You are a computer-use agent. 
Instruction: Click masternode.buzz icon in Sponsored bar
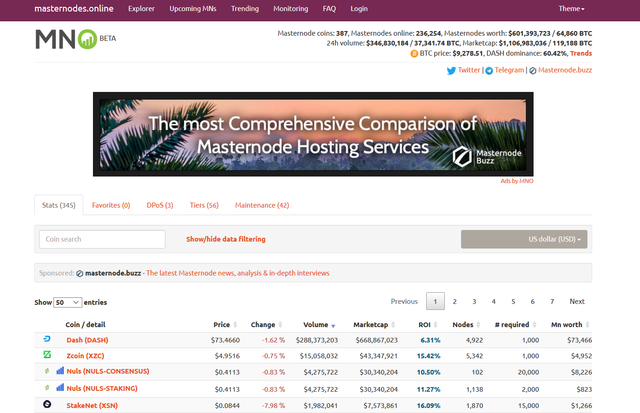(x=80, y=273)
